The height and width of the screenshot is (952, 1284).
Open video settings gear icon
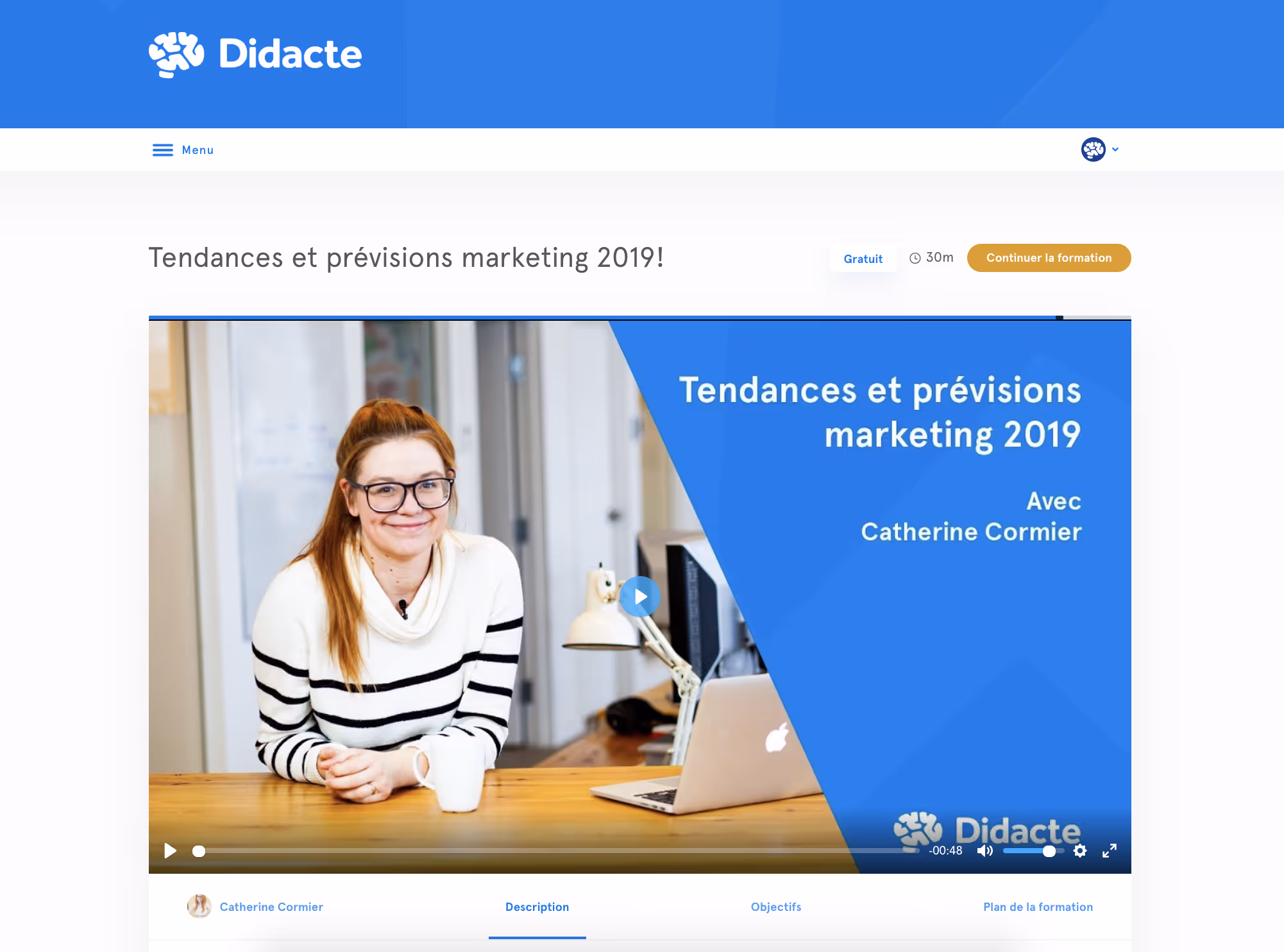(x=1080, y=851)
